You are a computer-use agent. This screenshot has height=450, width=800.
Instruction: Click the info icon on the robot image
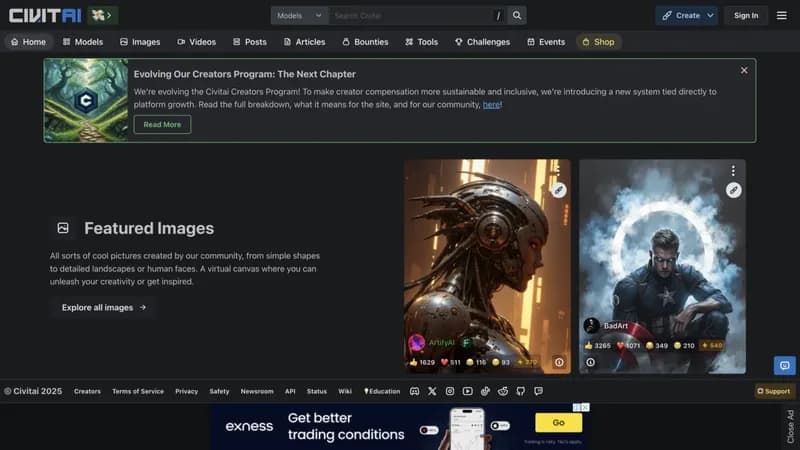pos(559,362)
